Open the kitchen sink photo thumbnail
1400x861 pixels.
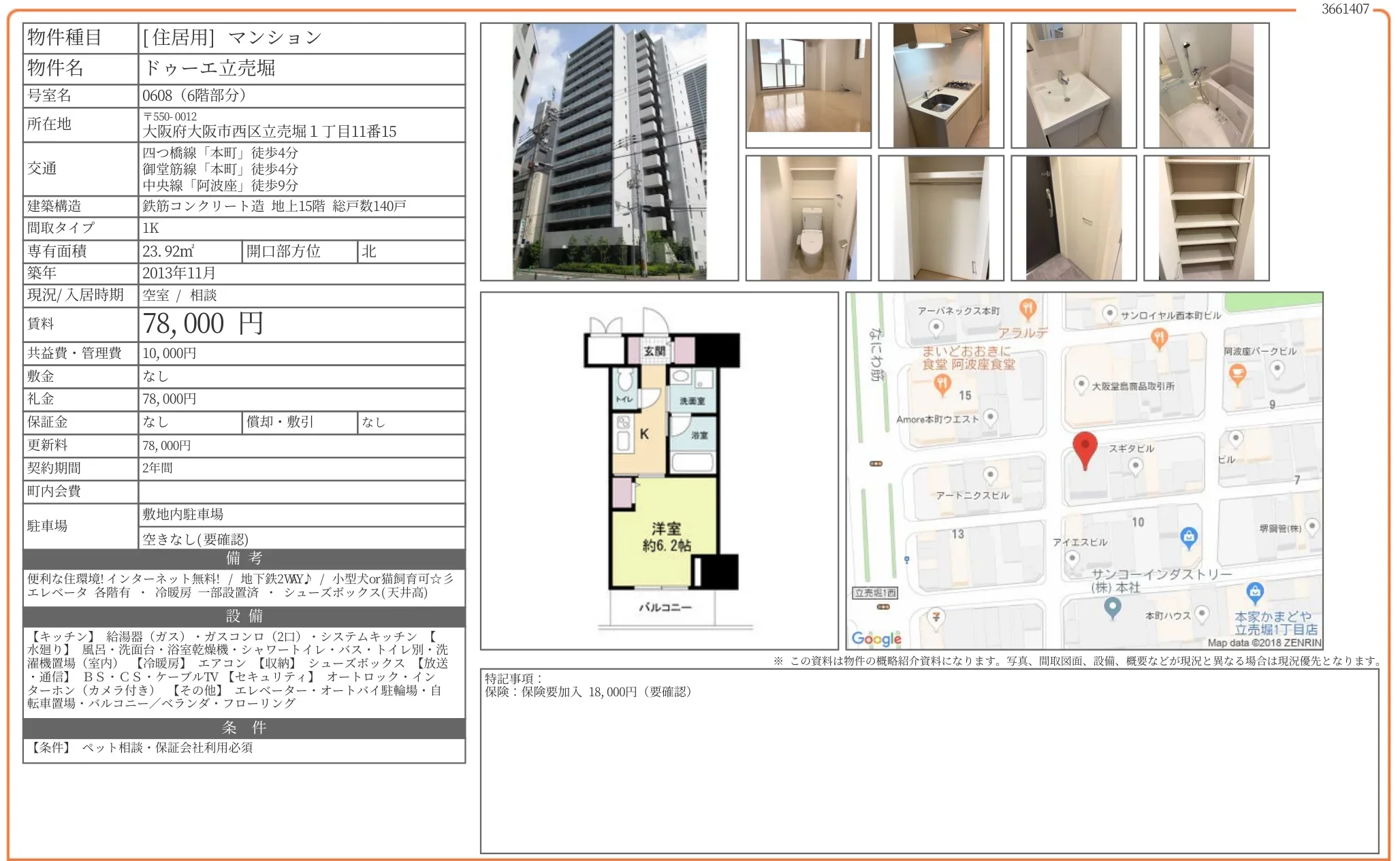point(940,86)
